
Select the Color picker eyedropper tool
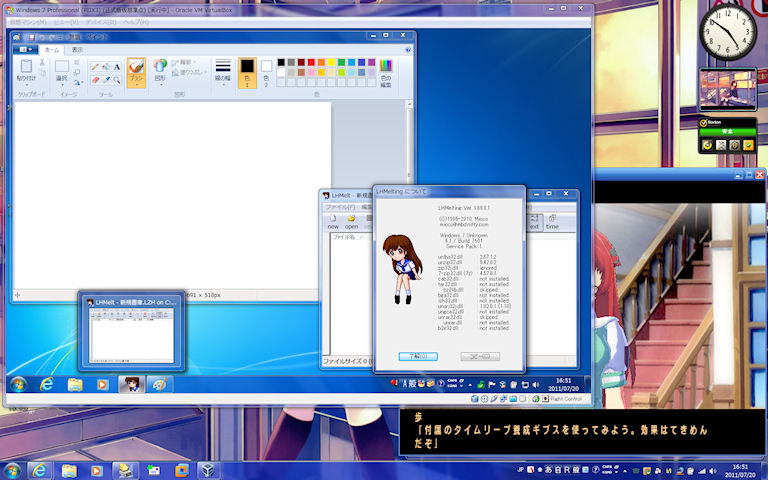pyautogui.click(x=106, y=80)
